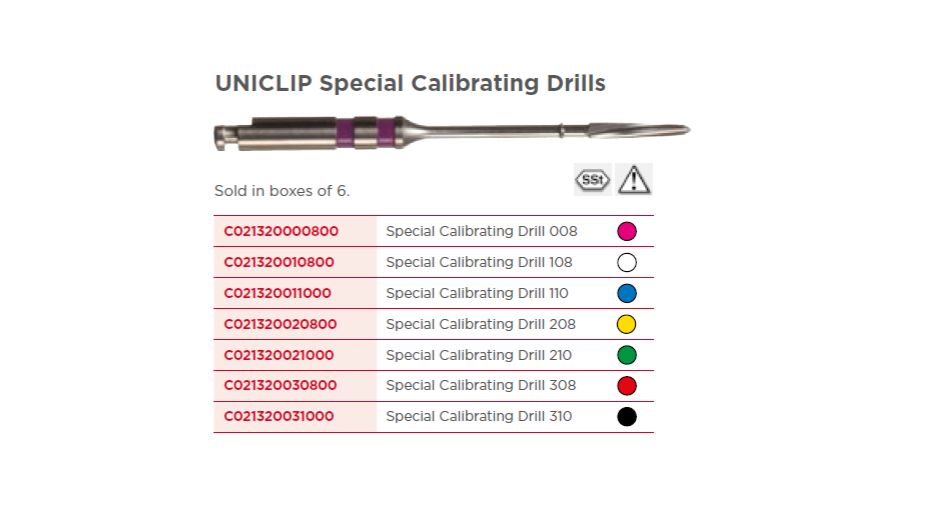Click the Special Calibrating Drill 208 description
939x527 pixels.
tap(481, 324)
